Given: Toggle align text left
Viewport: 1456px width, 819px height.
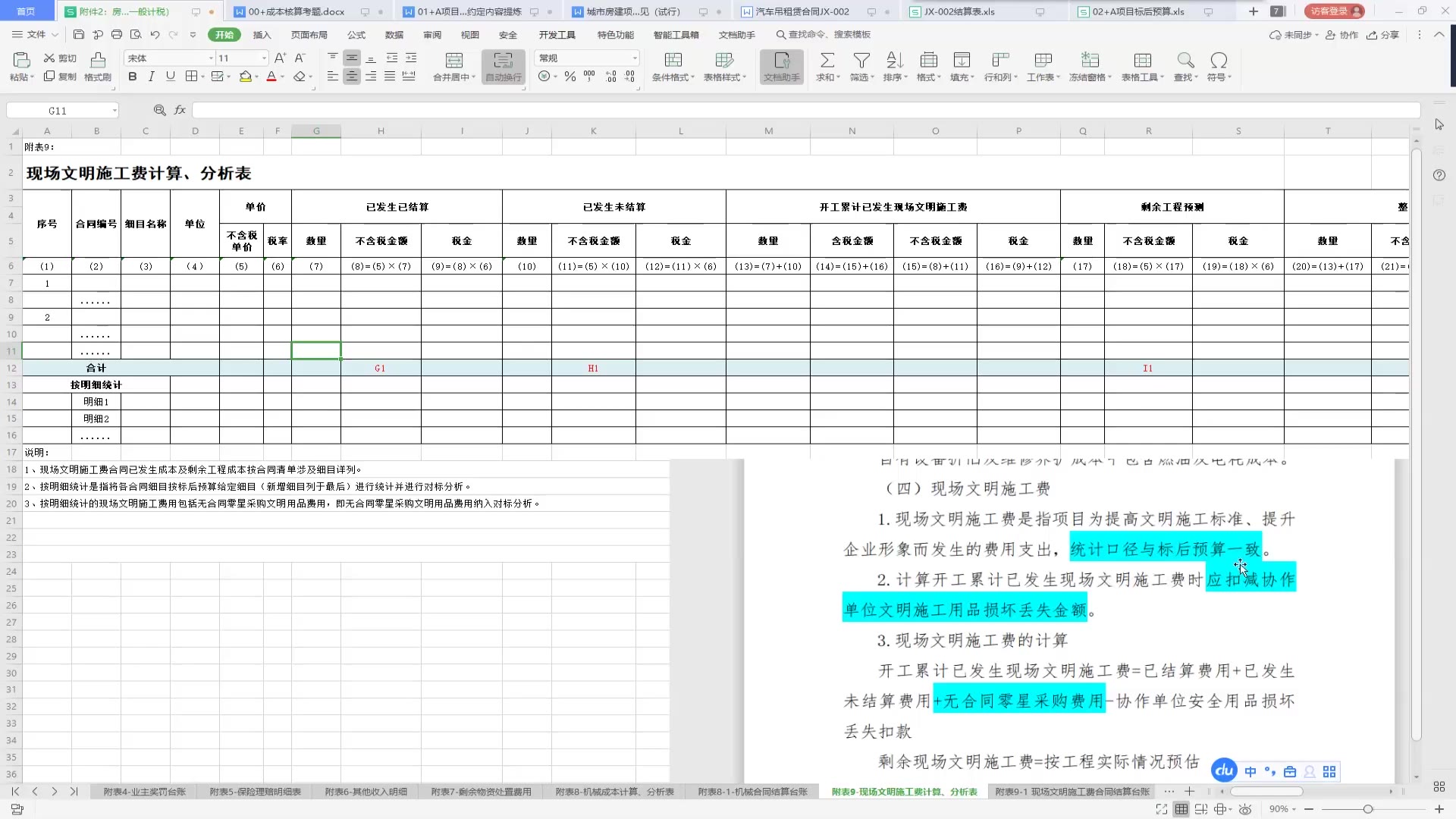Looking at the screenshot, I should (x=333, y=77).
